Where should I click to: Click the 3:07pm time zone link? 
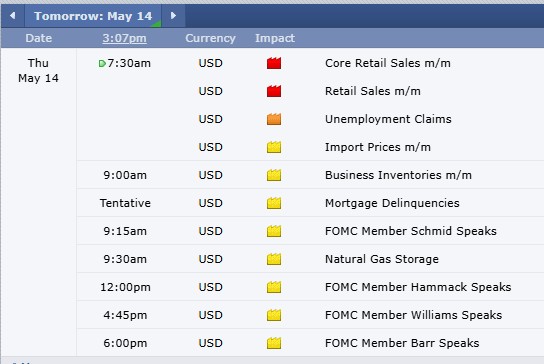point(125,38)
